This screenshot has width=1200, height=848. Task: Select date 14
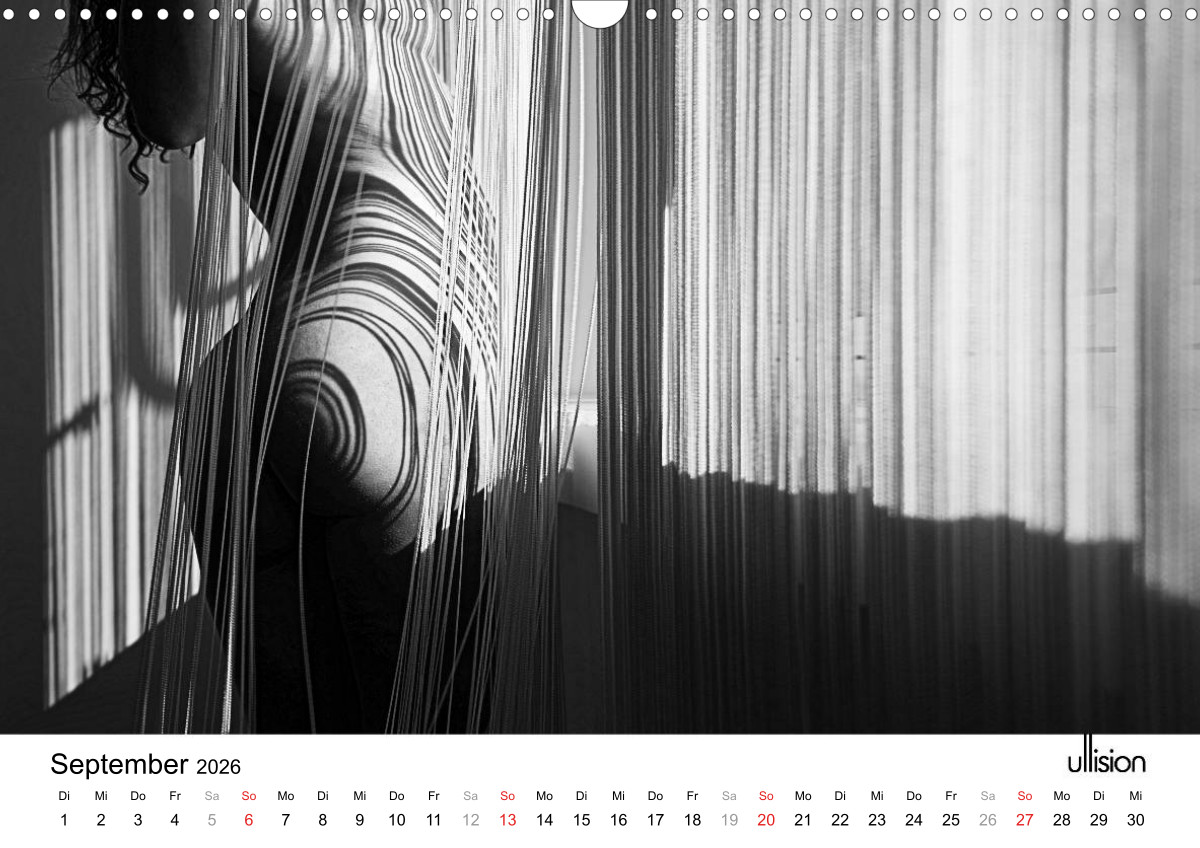[x=545, y=820]
